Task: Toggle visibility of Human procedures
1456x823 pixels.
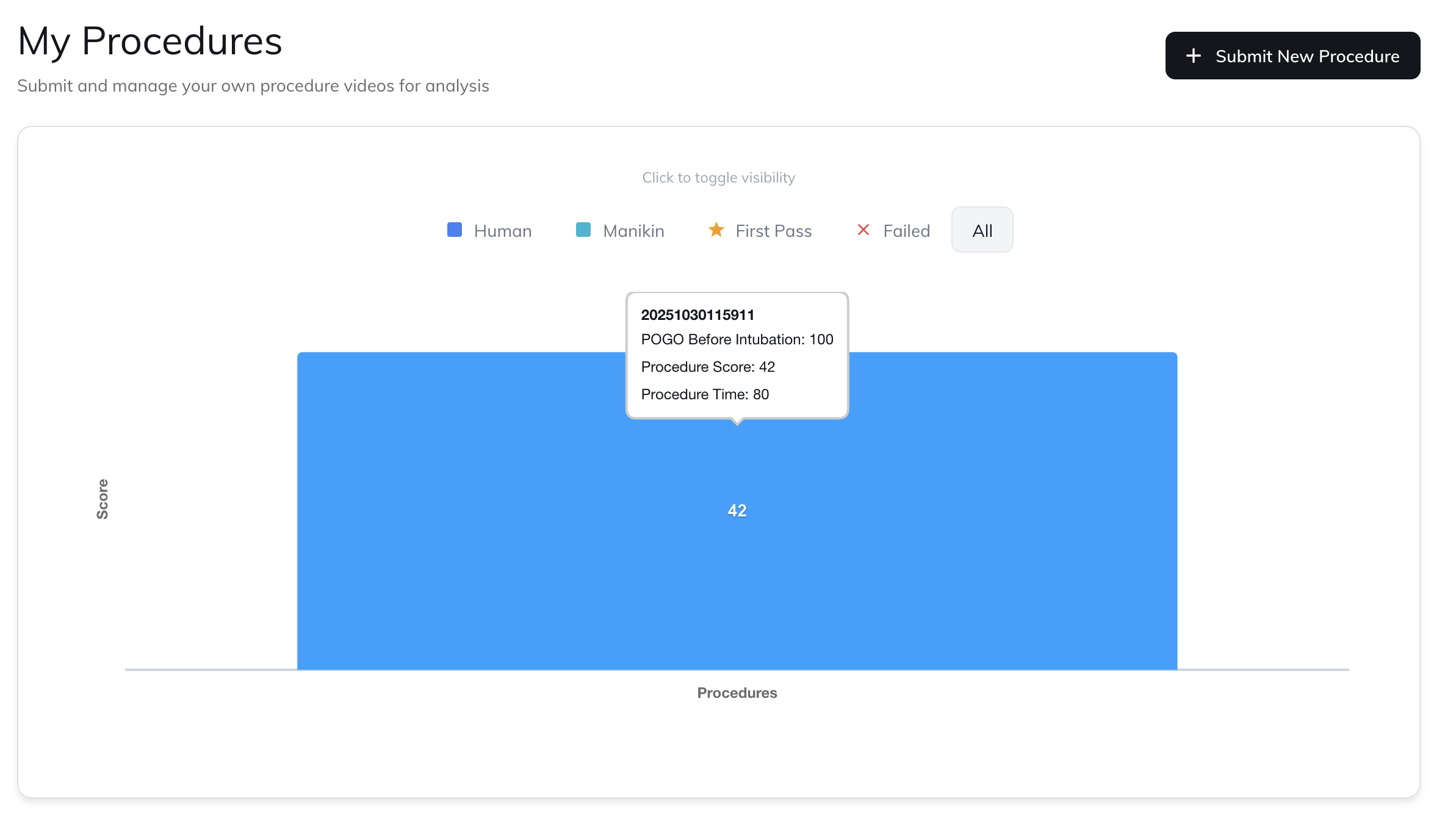Action: tap(502, 231)
